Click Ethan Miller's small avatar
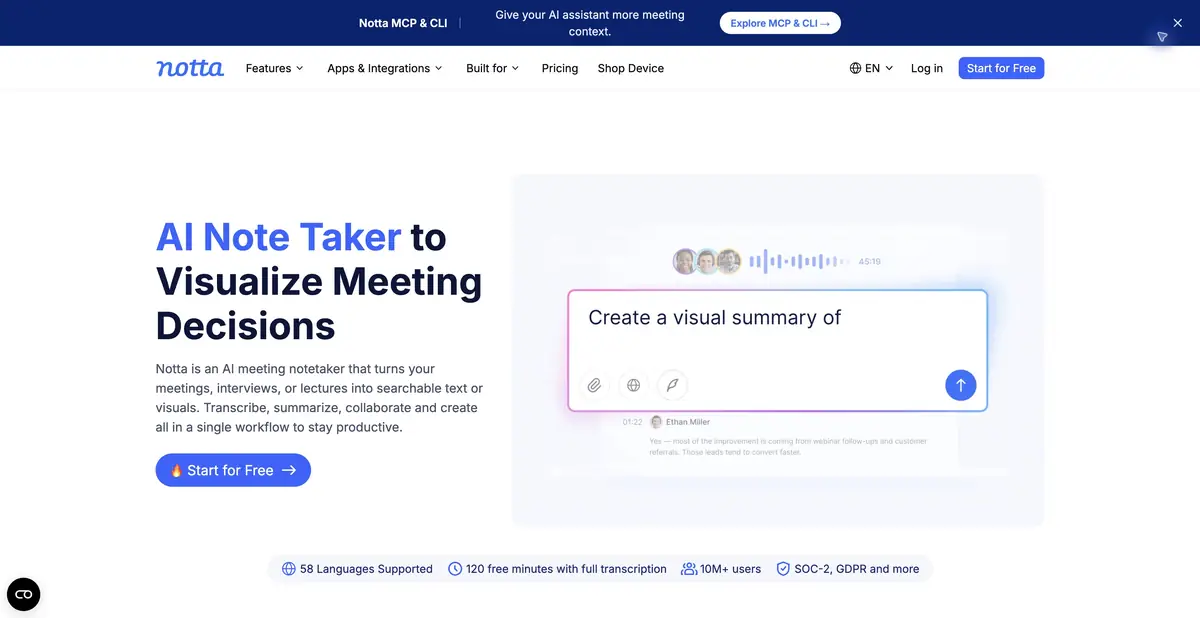 coord(656,422)
